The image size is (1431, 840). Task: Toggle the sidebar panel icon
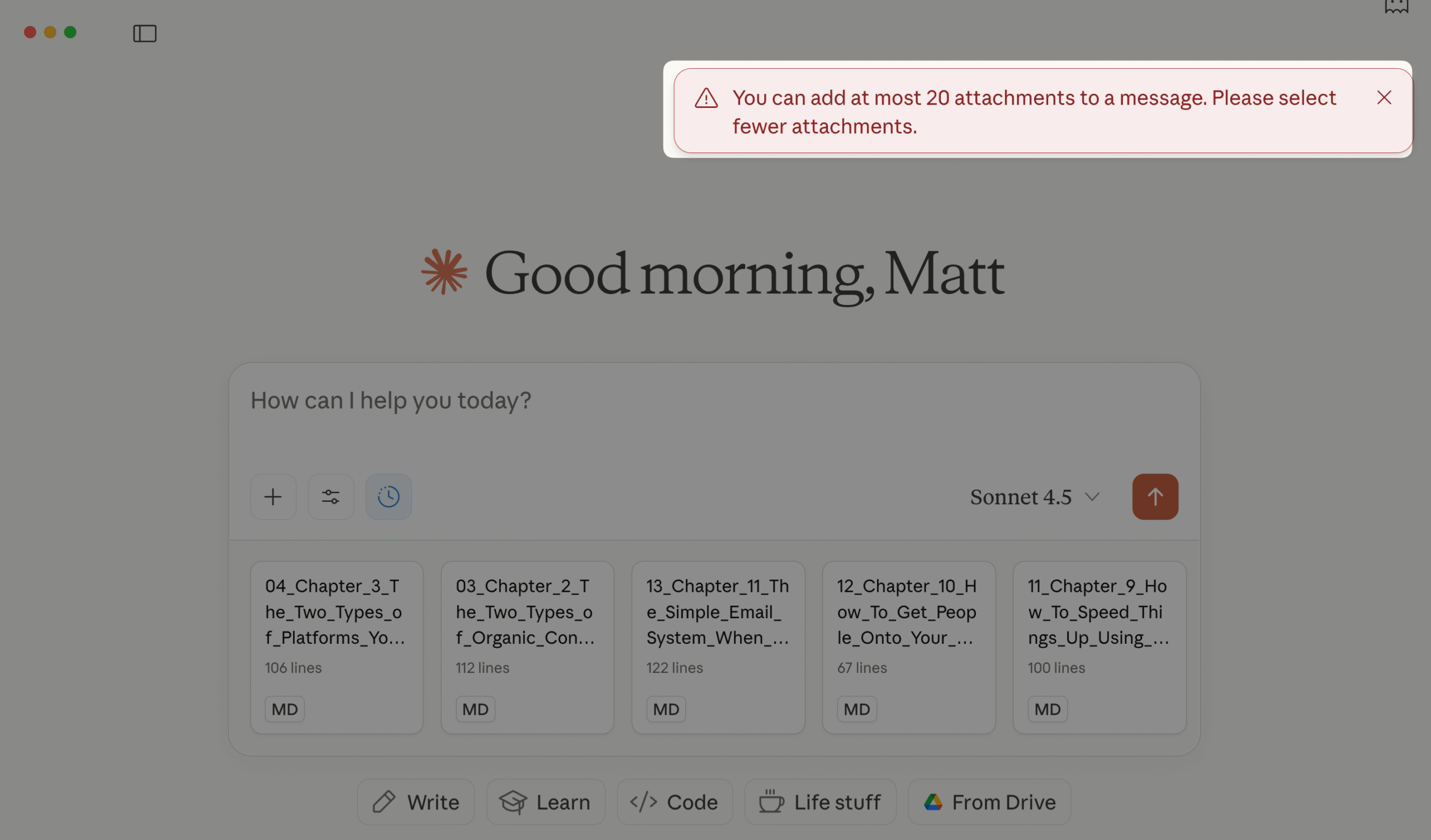click(144, 34)
